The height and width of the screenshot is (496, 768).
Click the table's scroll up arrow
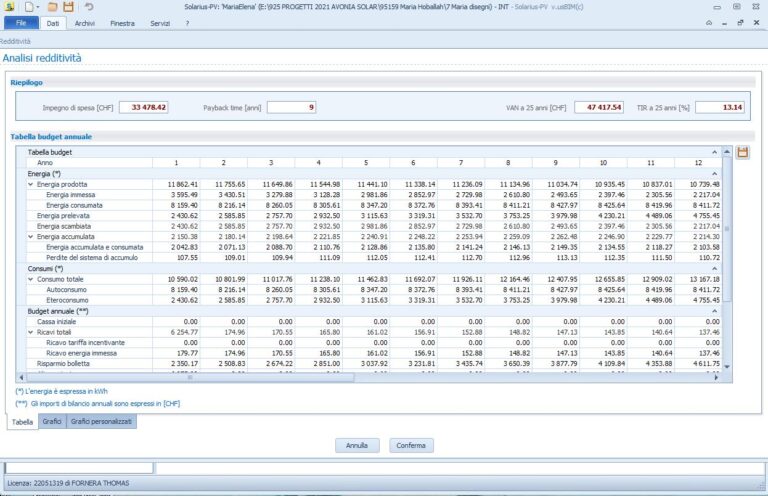coord(727,152)
